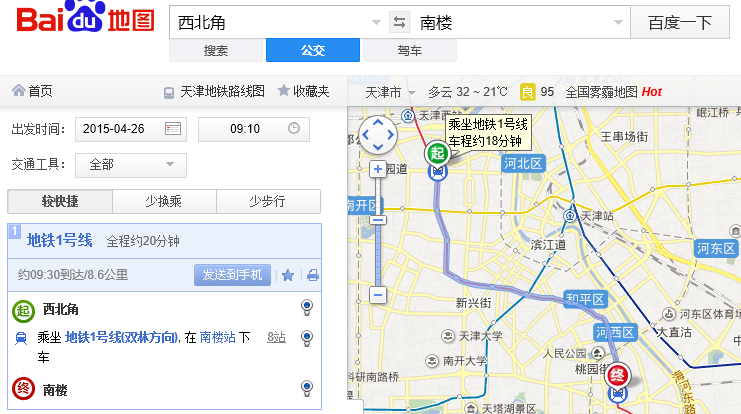Screen dimensions: 741x414
Task: Click the 南开大学 icon on map
Action: pos(432,361)
